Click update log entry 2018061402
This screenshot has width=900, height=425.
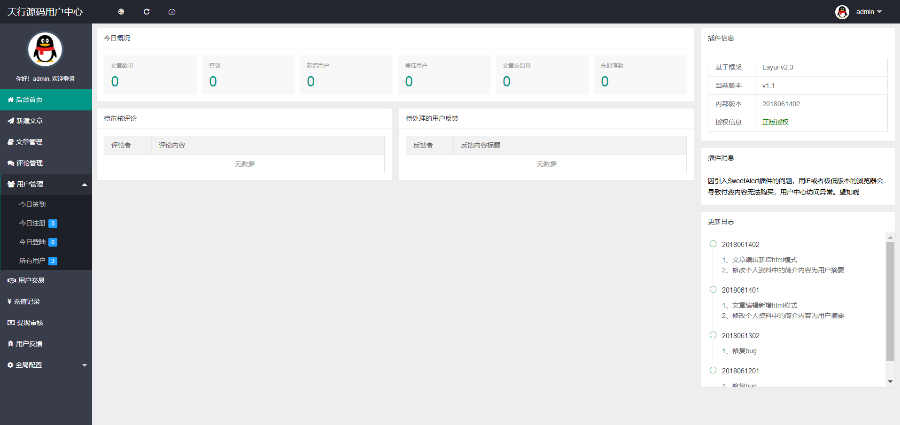pyautogui.click(x=740, y=244)
